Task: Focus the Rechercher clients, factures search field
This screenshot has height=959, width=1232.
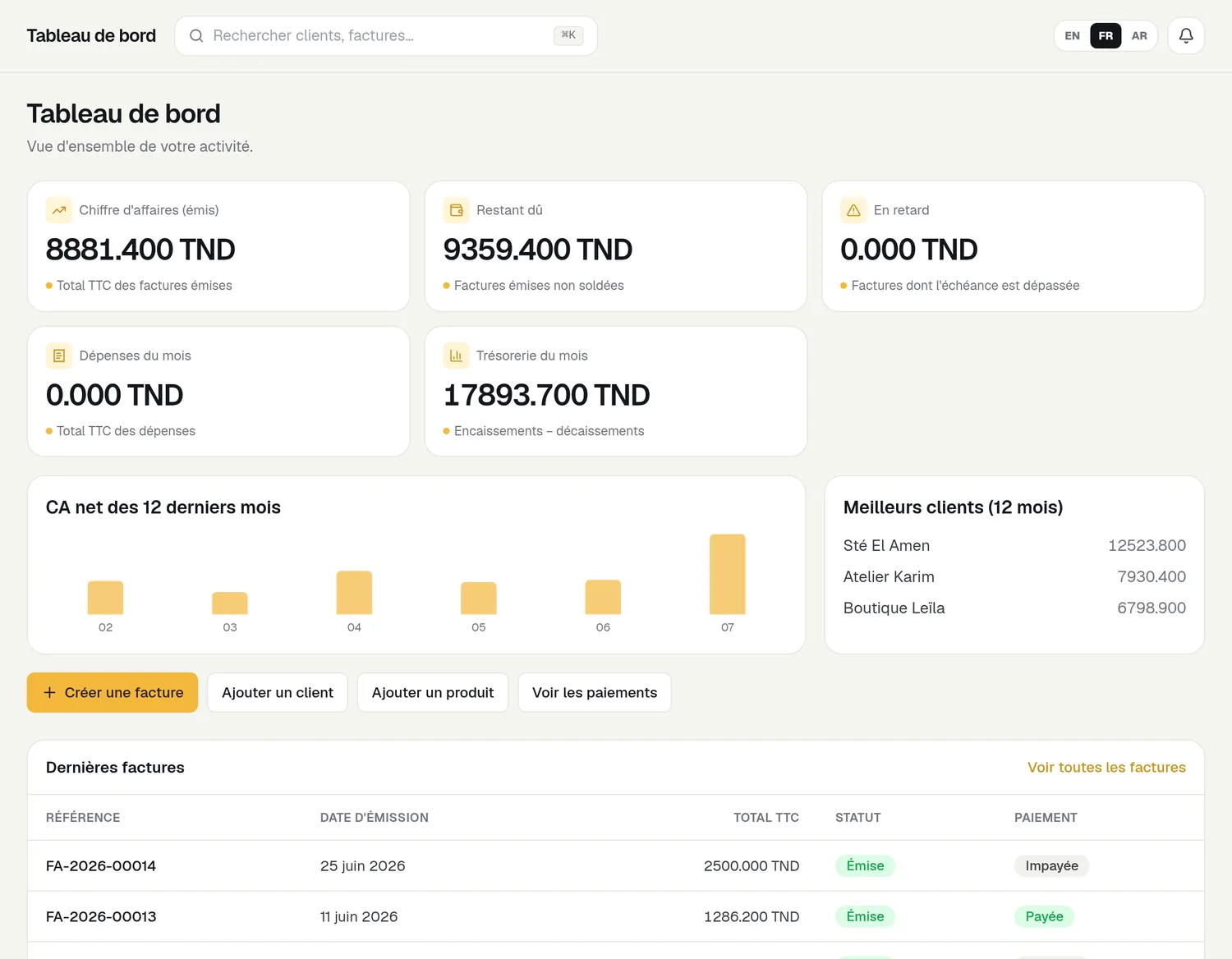Action: click(386, 36)
